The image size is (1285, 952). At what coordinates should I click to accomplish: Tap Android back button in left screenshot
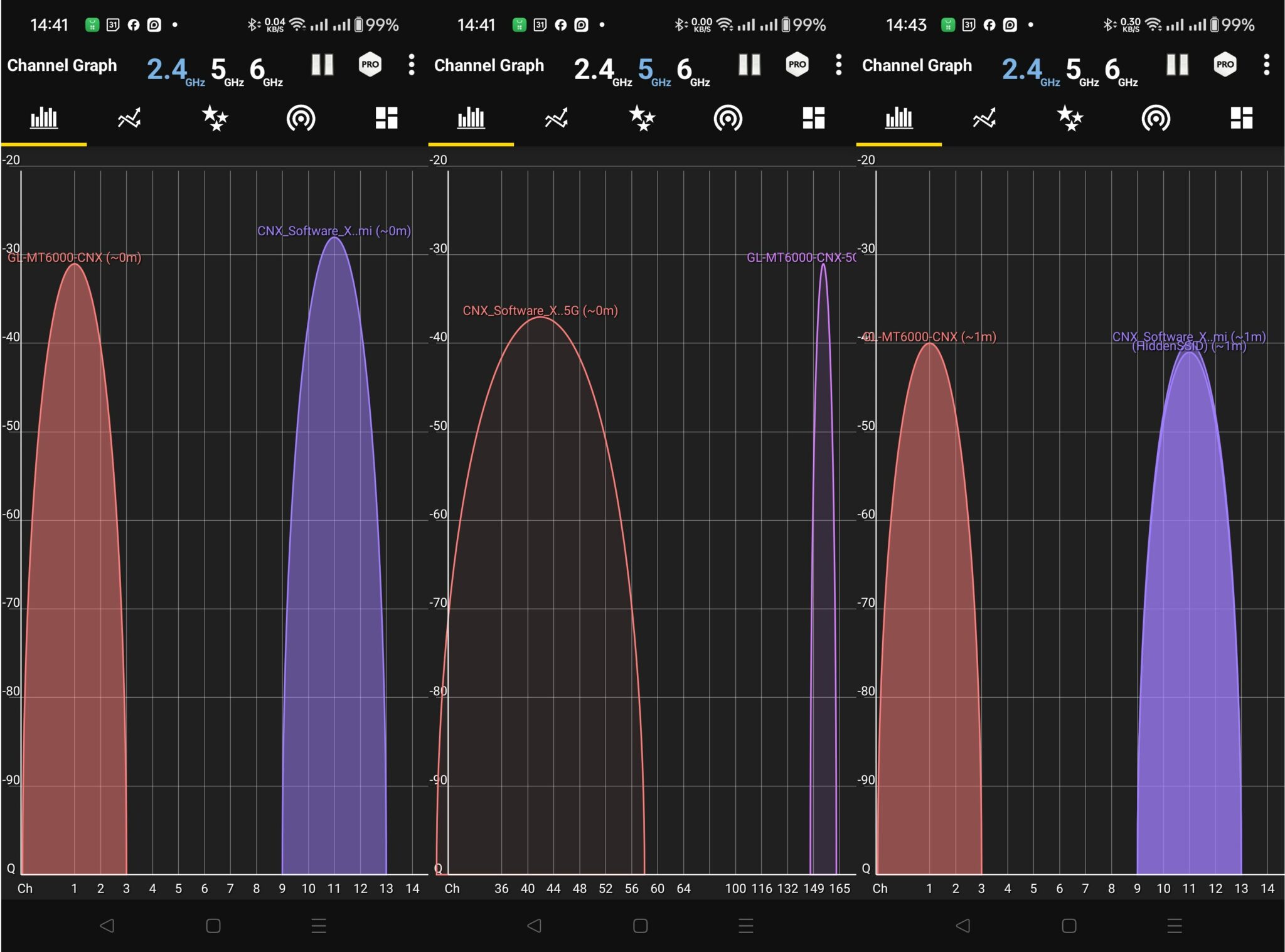tap(107, 925)
